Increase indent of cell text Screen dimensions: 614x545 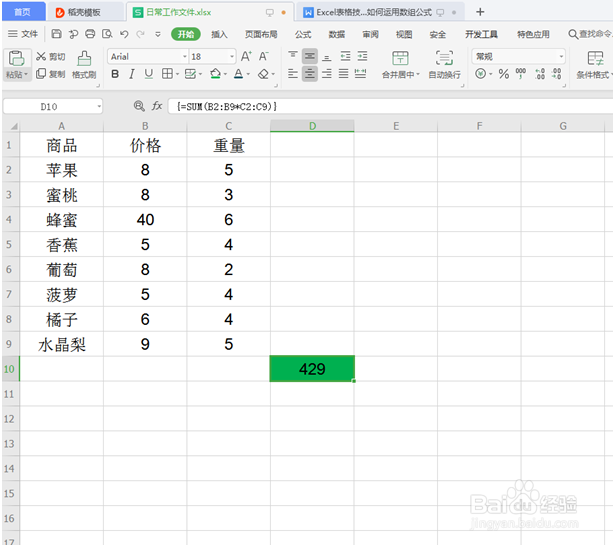point(363,56)
